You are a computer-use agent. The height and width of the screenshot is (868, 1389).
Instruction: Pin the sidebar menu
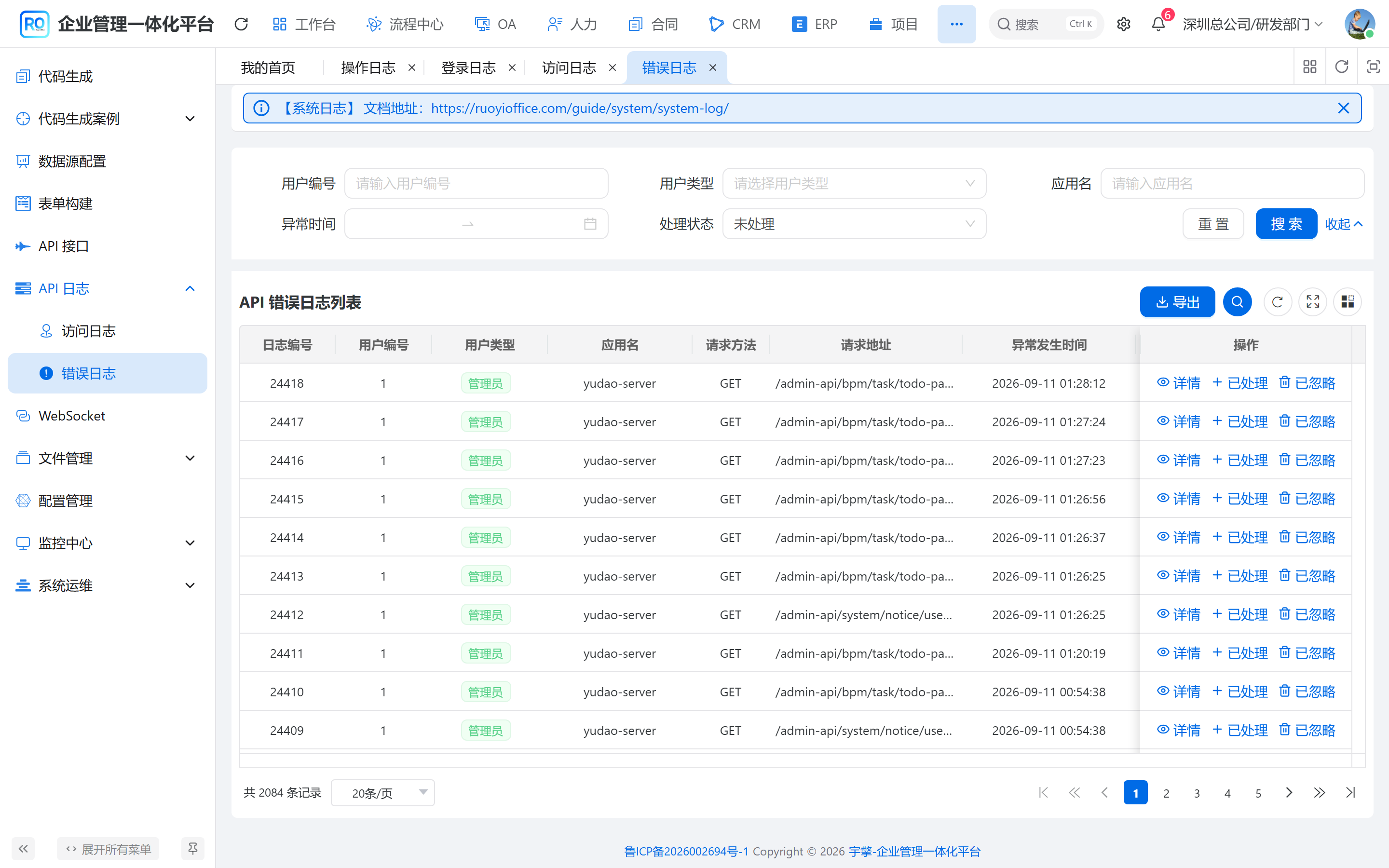coord(192,849)
